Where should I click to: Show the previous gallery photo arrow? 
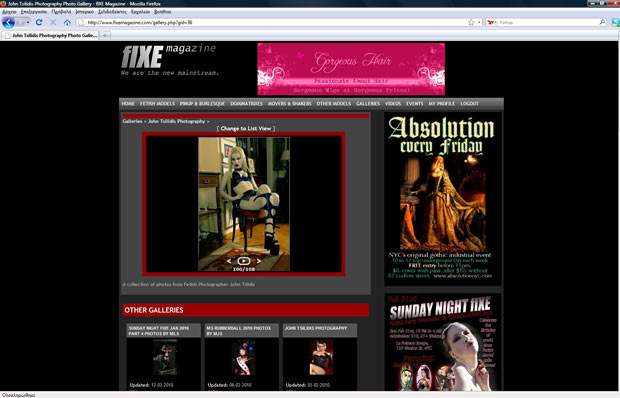pos(229,261)
